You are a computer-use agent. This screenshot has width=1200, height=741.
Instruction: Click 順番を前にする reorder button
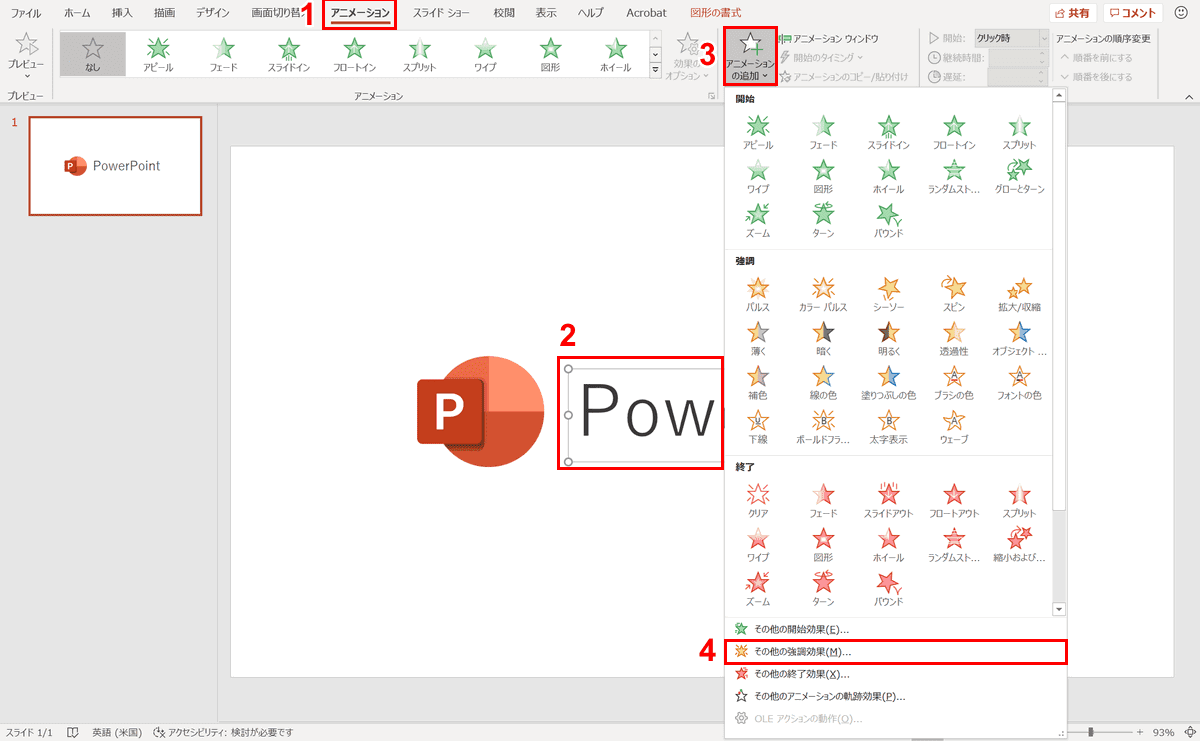[x=1097, y=57]
